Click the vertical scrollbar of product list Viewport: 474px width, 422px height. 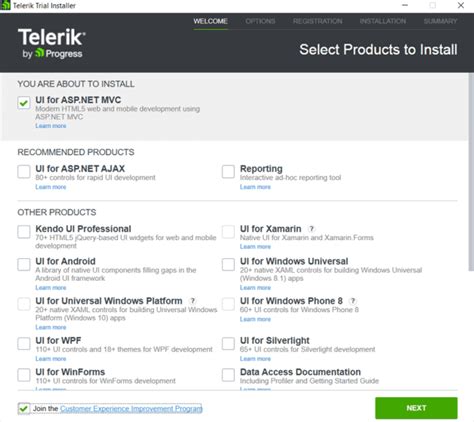pyautogui.click(x=471, y=172)
